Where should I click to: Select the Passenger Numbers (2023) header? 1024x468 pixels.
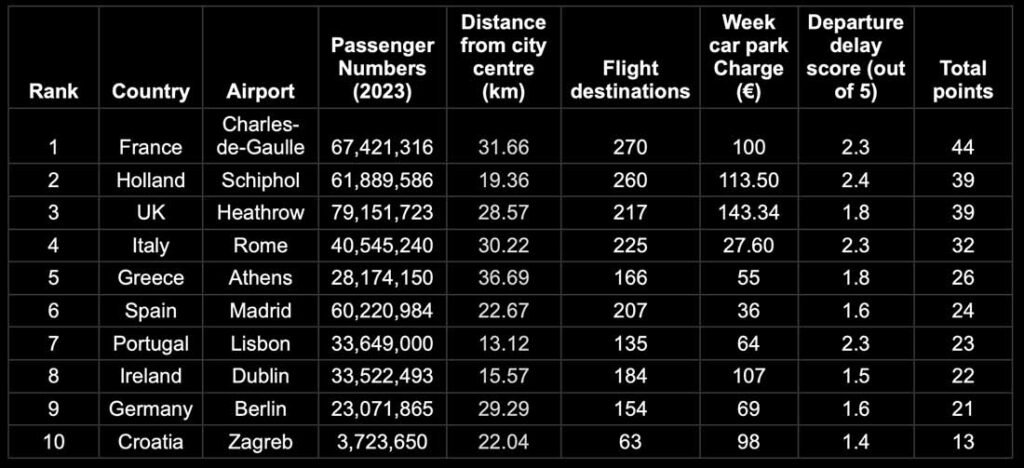382,68
